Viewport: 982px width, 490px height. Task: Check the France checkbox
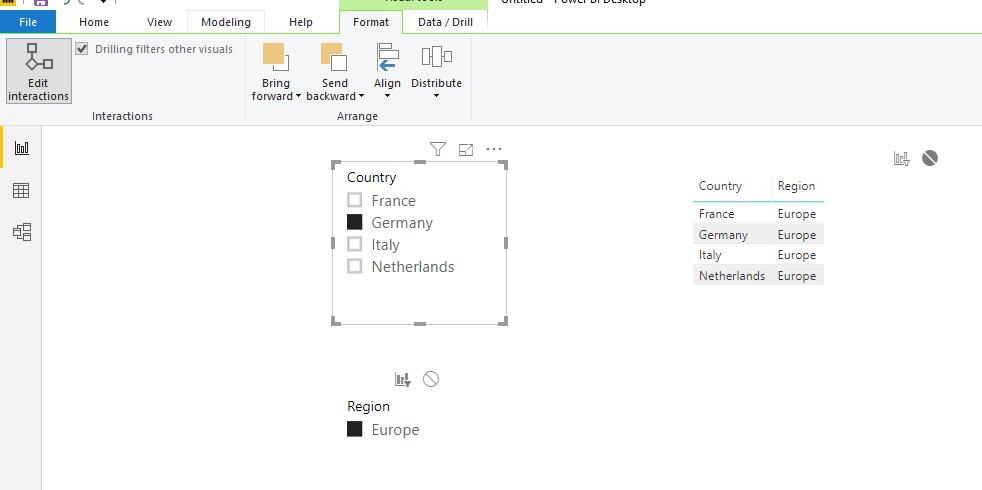(354, 200)
